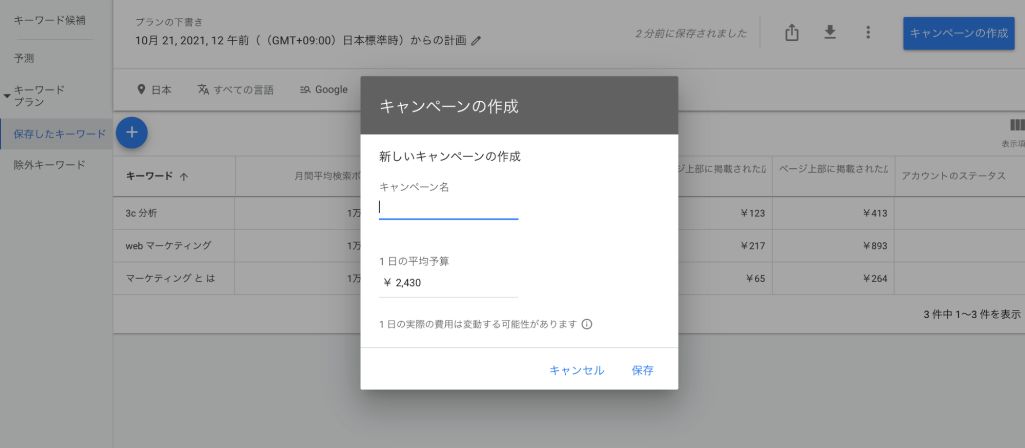Viewport: 1025px width, 448px height.
Task: Click the pencil icon to rename plan
Action: tap(476, 41)
